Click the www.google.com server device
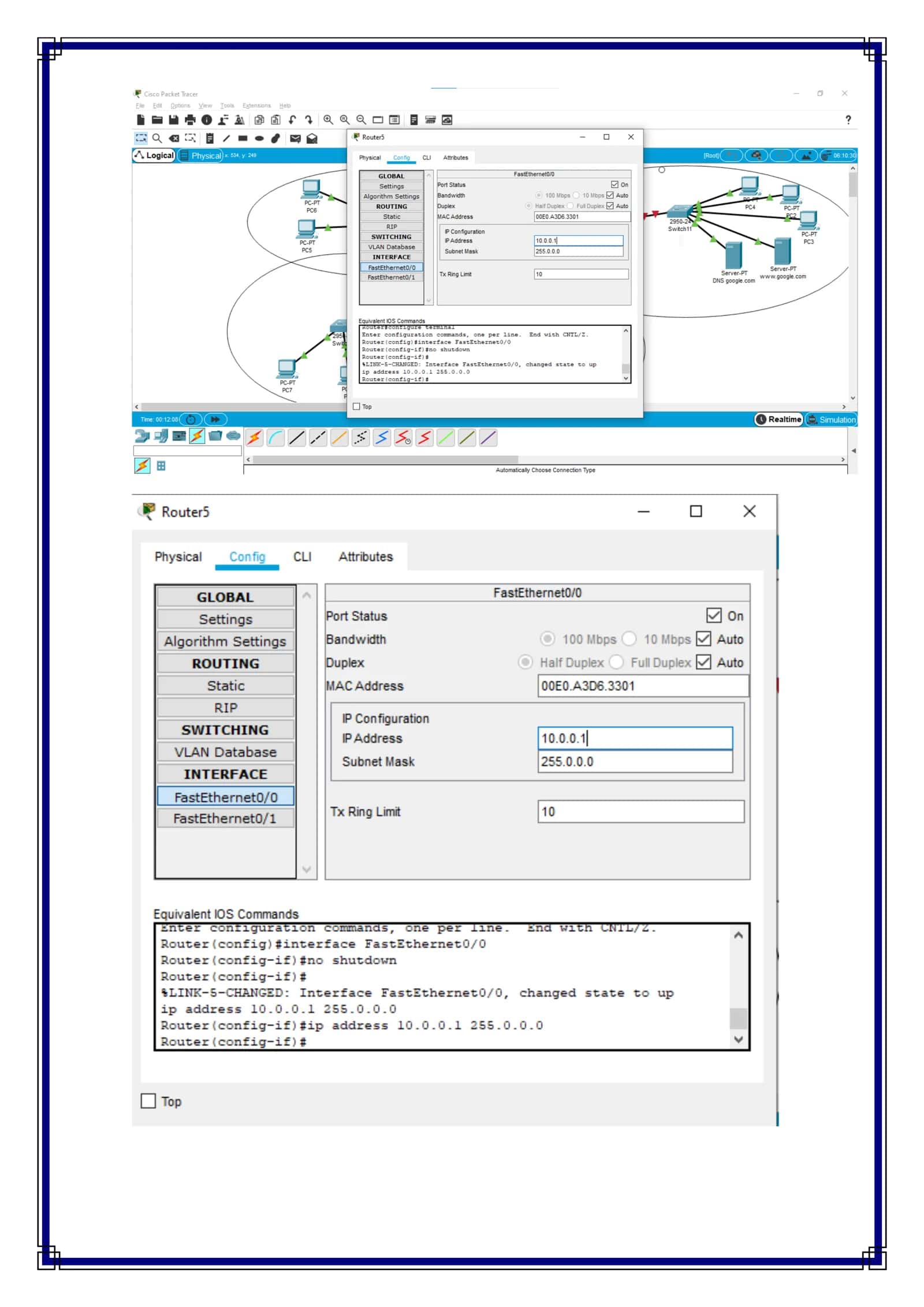Viewport: 924px width, 1307px height. tap(783, 251)
